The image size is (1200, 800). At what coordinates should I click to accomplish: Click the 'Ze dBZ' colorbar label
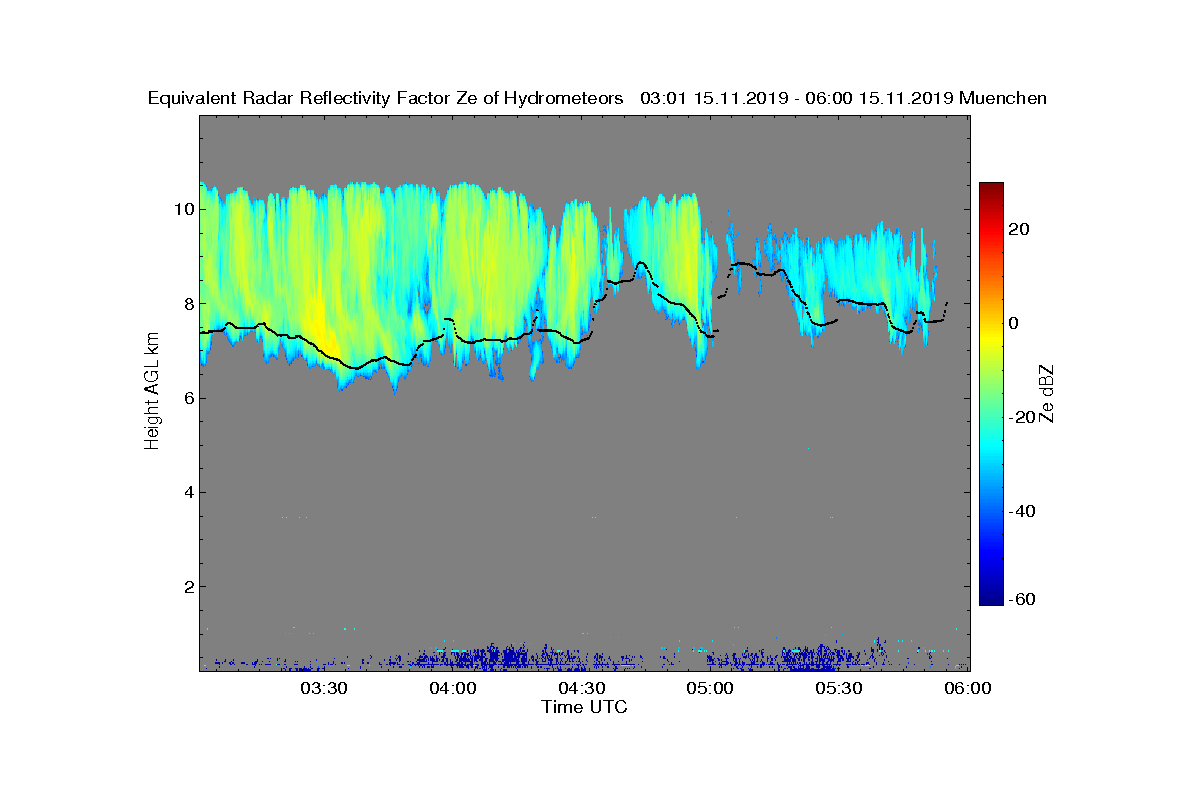(x=1049, y=394)
